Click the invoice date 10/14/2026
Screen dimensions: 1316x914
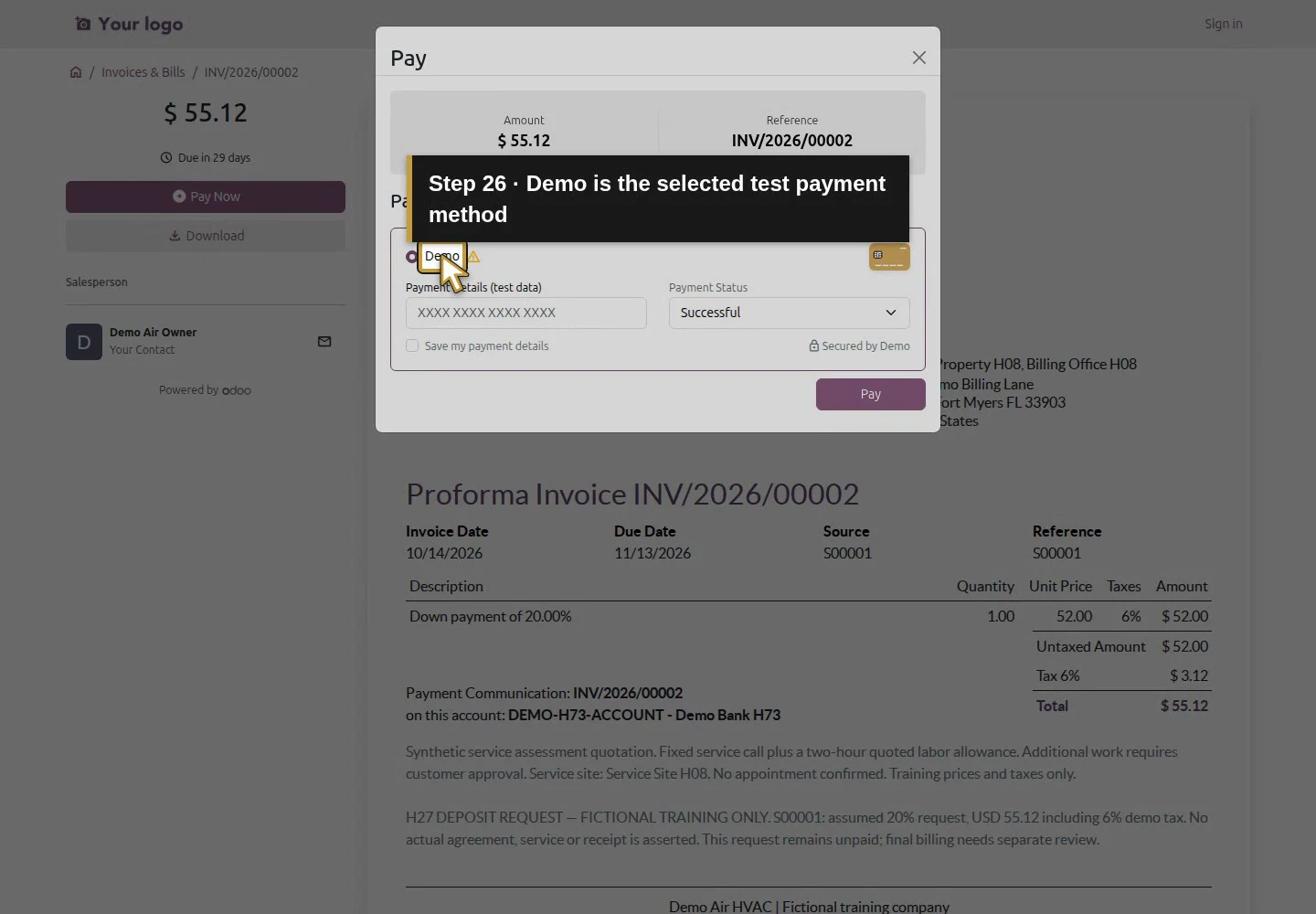pyautogui.click(x=444, y=553)
